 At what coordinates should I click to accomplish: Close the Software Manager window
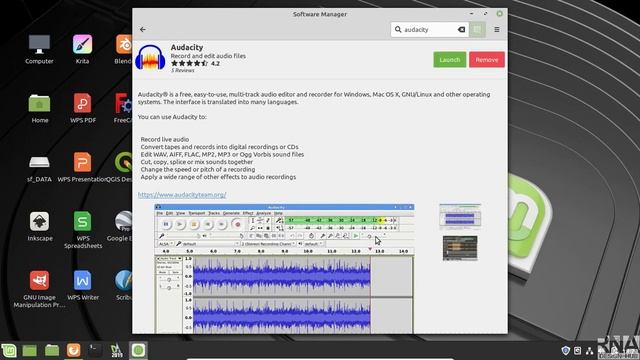[x=499, y=14]
